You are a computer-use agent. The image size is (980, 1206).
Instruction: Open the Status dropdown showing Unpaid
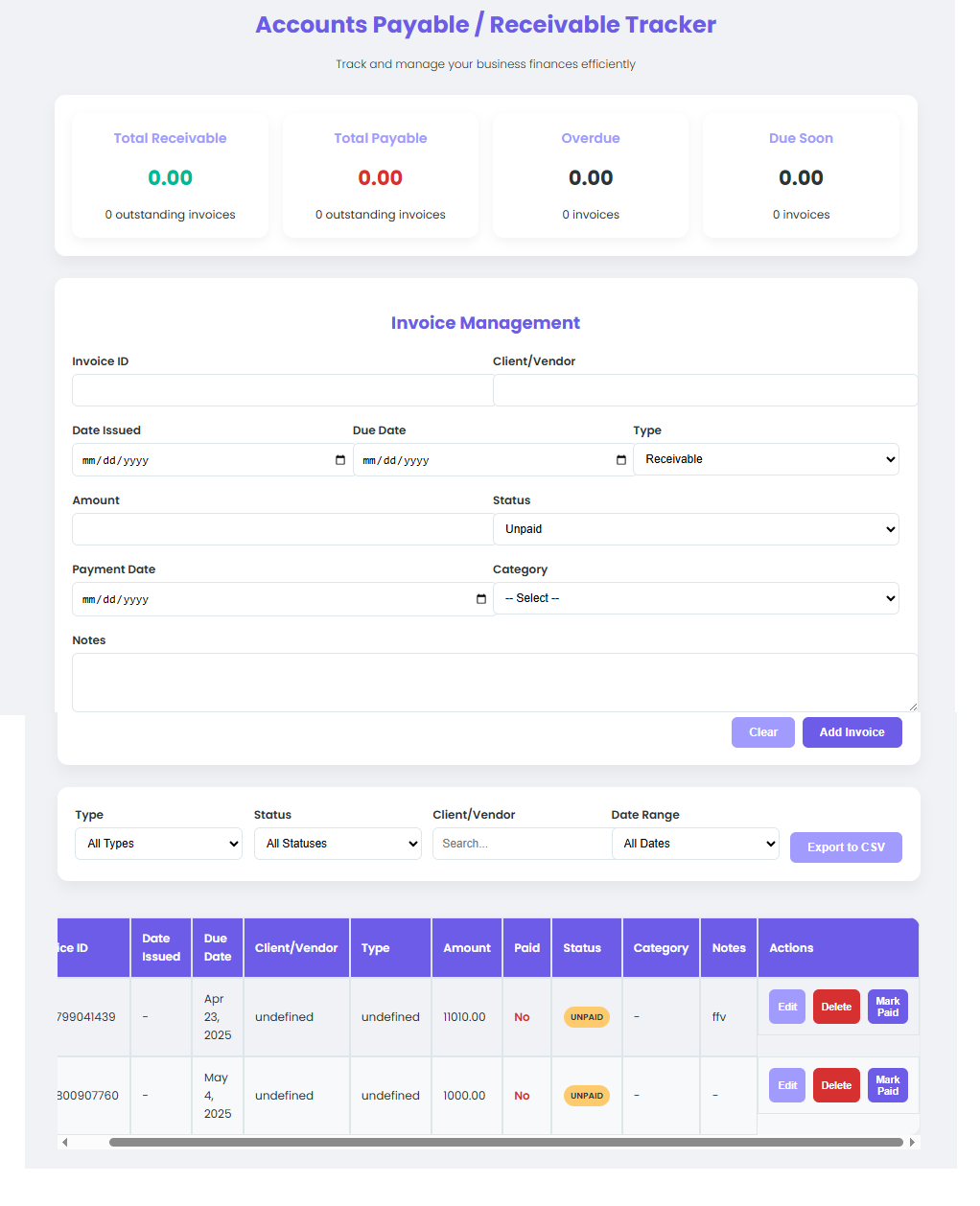point(695,529)
